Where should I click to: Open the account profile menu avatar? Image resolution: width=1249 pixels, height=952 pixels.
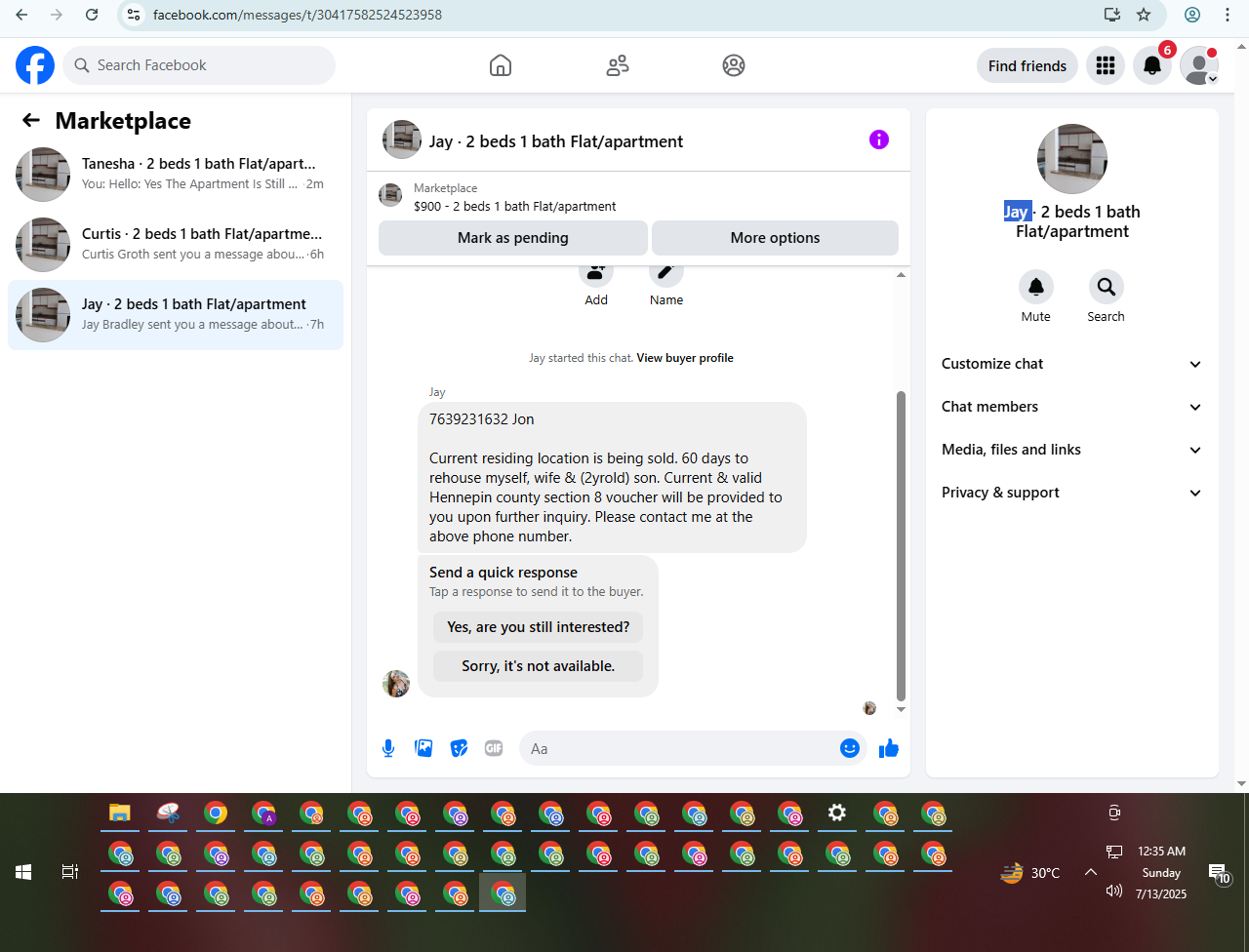tap(1199, 65)
